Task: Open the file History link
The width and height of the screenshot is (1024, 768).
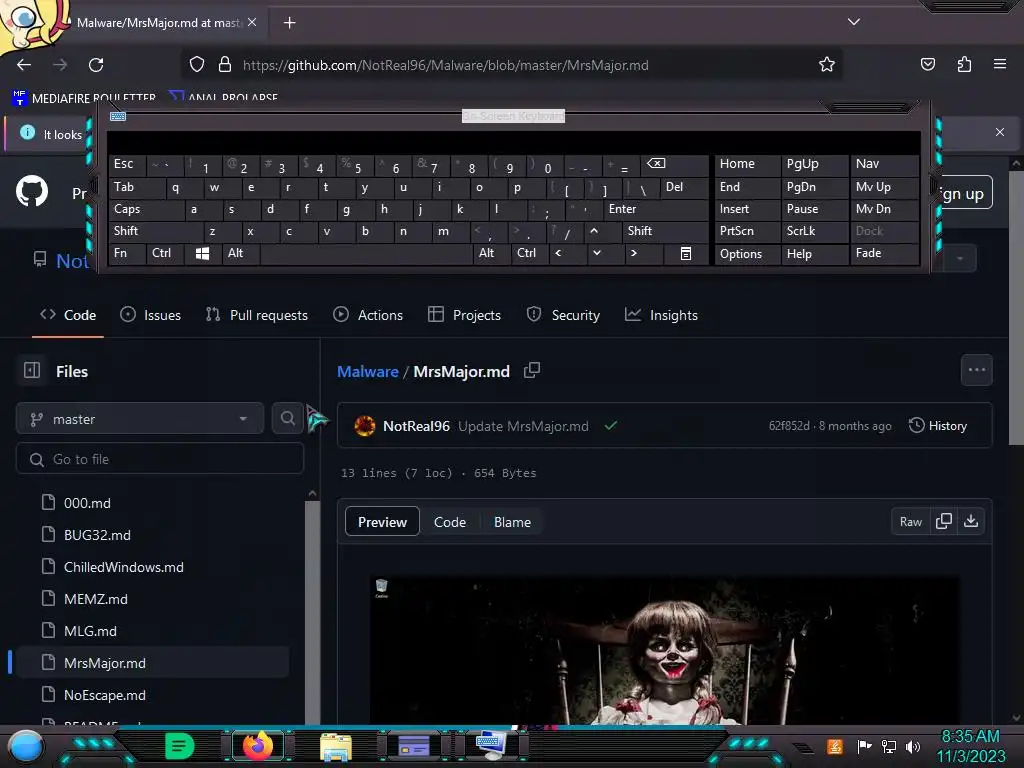Action: coord(938,426)
